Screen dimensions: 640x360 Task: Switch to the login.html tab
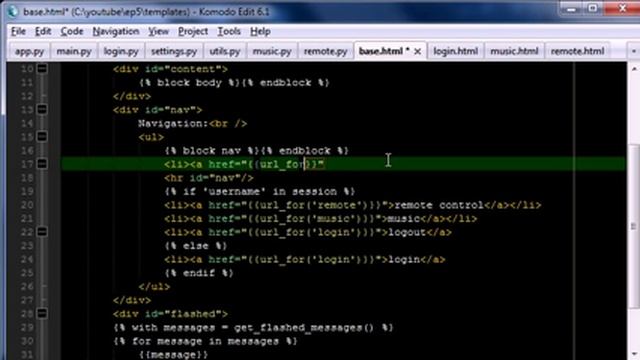tap(456, 51)
